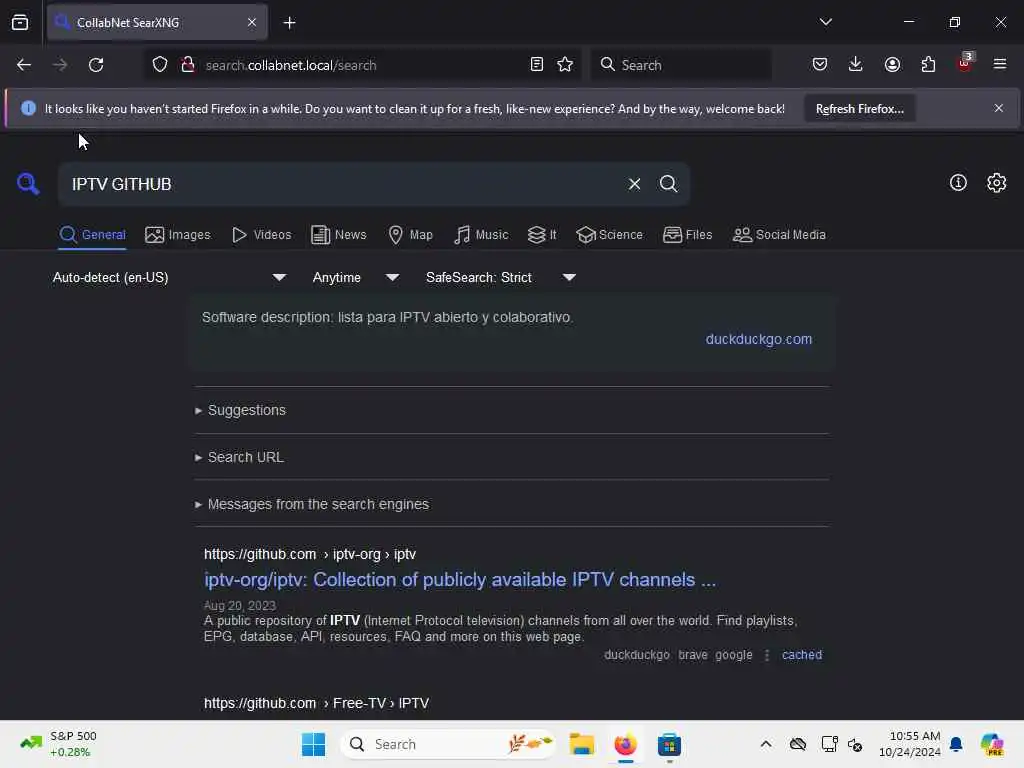Screen dimensions: 1024x768
Task: View site security lock information
Action: click(x=188, y=65)
